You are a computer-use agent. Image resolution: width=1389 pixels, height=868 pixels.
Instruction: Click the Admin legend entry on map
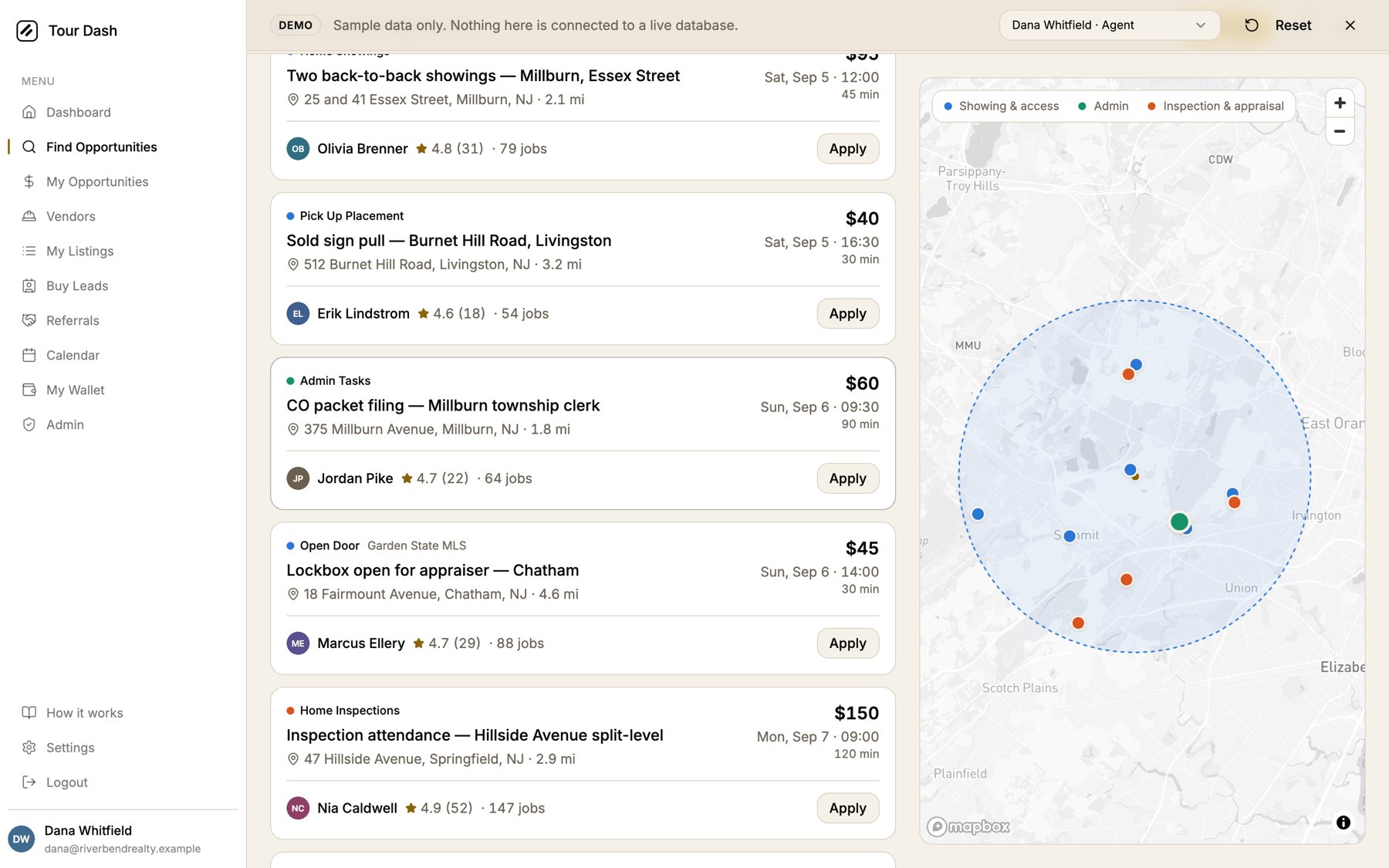[1103, 106]
